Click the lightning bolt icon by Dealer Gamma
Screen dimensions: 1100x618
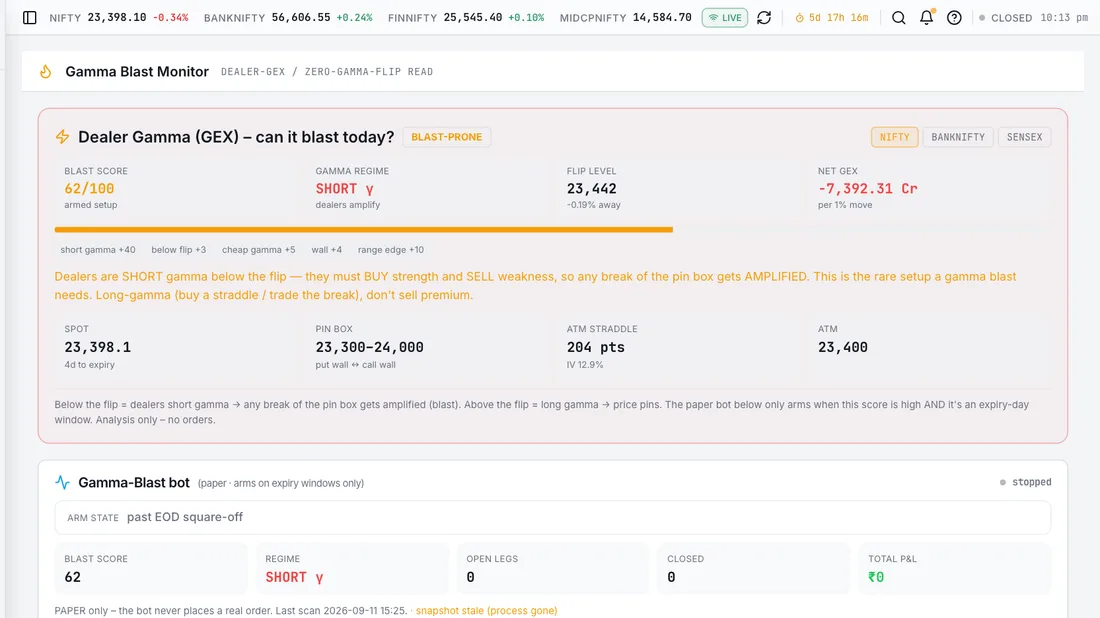(62, 137)
